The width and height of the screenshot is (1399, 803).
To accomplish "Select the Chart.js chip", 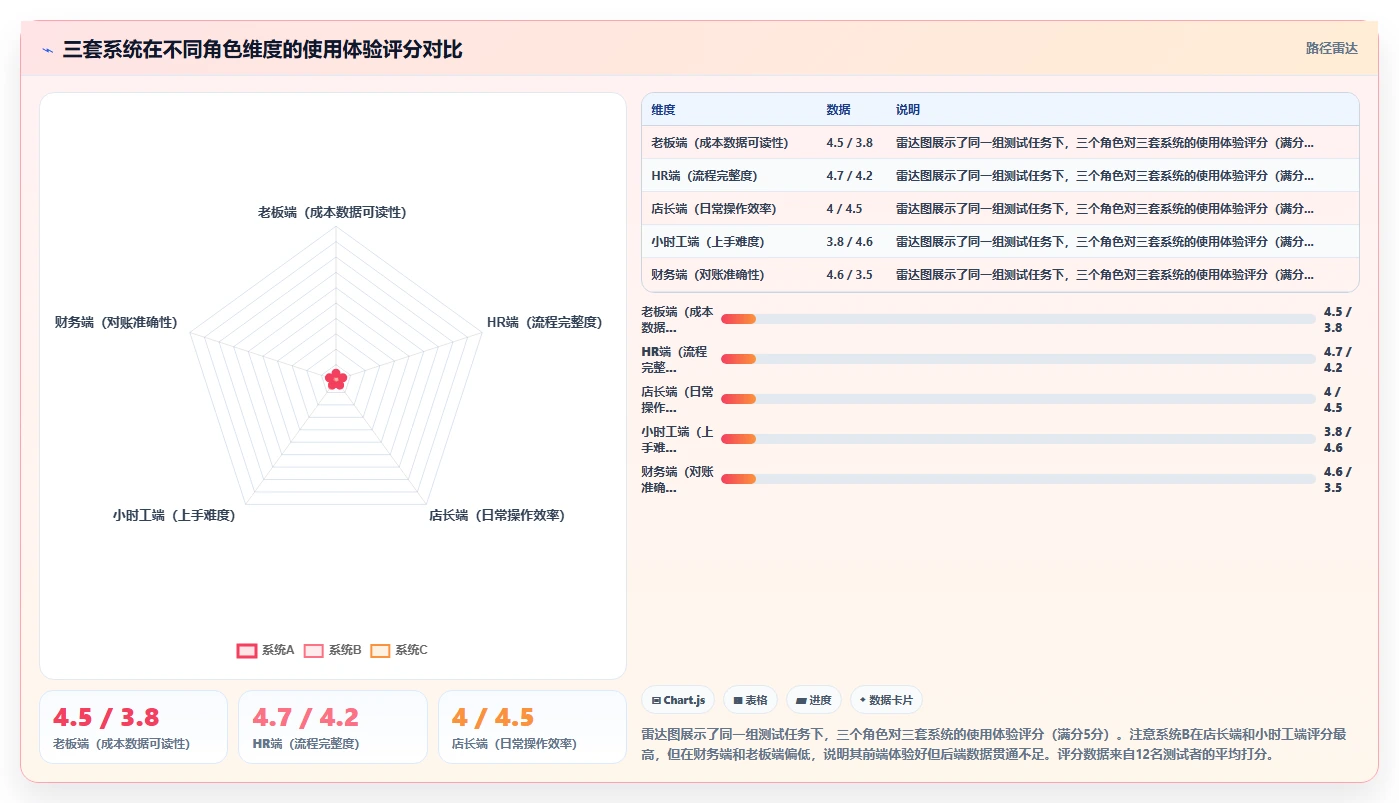I will coord(678,701).
